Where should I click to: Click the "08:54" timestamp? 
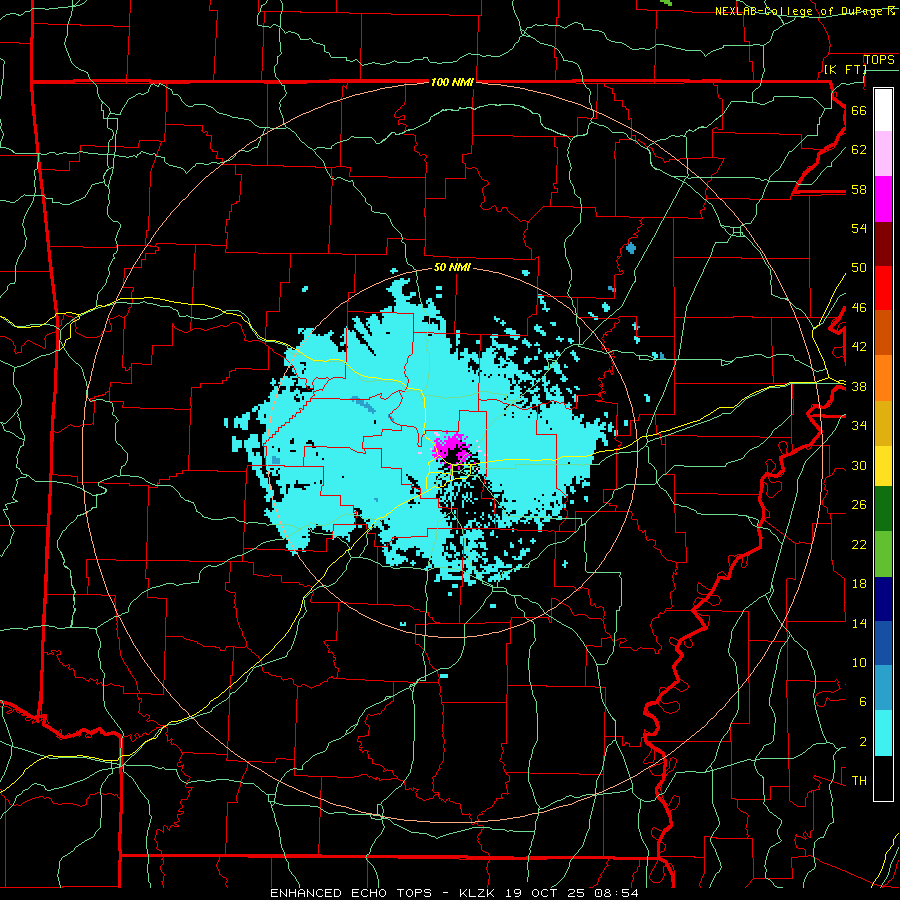click(x=616, y=893)
